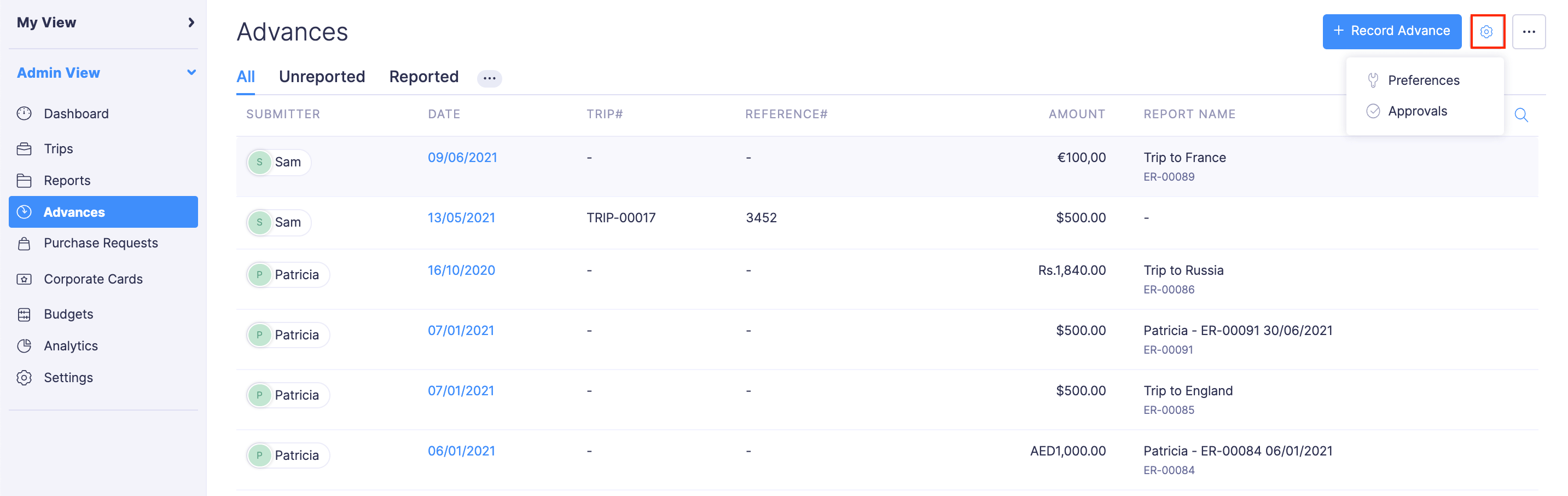Open more filter tabs ellipsis
This screenshot has width=1568, height=496.
tap(489, 78)
